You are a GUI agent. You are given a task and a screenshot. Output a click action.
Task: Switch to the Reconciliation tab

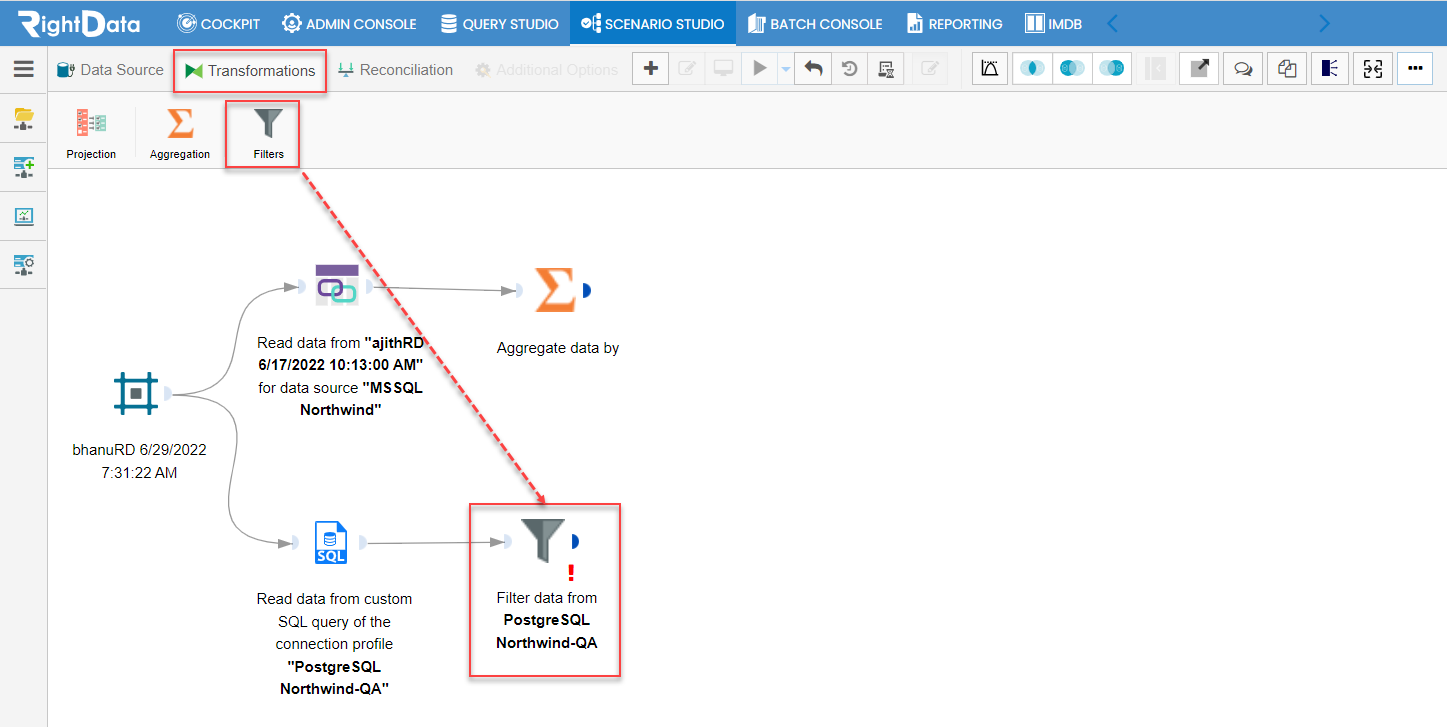coord(396,70)
